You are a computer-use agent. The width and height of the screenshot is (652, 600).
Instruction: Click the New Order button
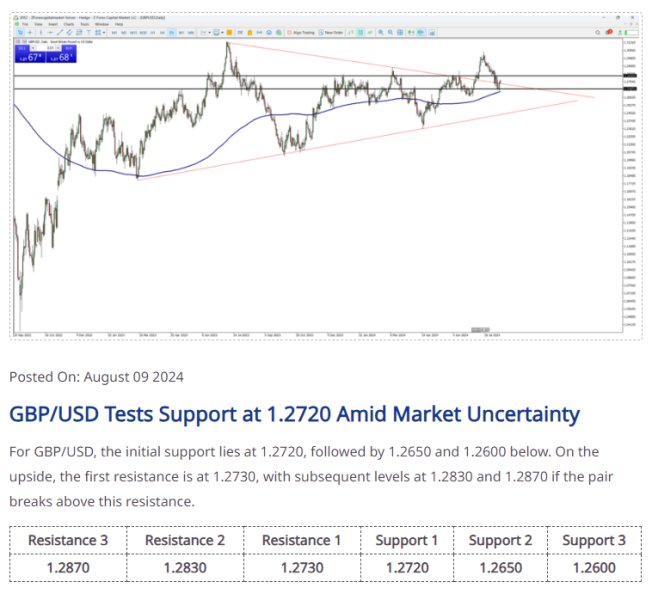click(x=331, y=32)
